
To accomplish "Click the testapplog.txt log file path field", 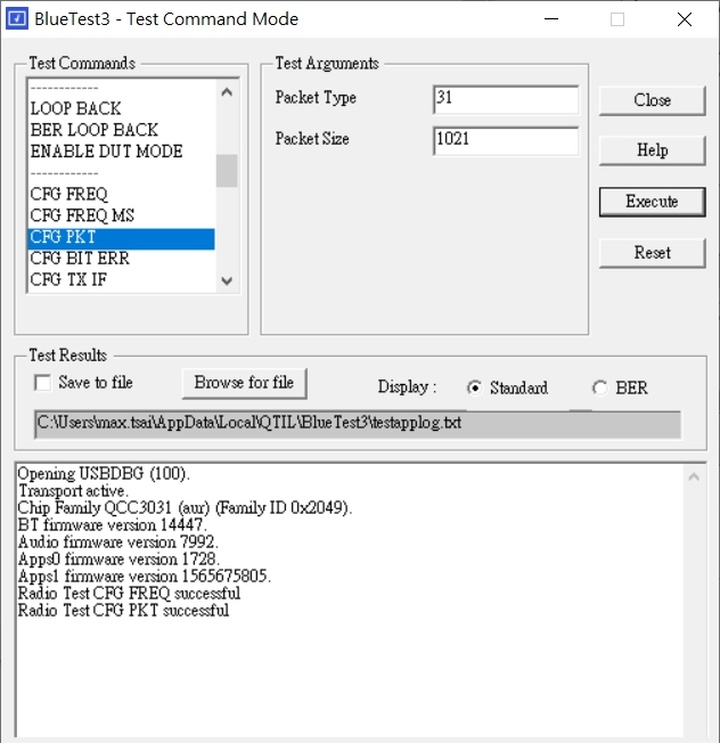I will click(358, 424).
